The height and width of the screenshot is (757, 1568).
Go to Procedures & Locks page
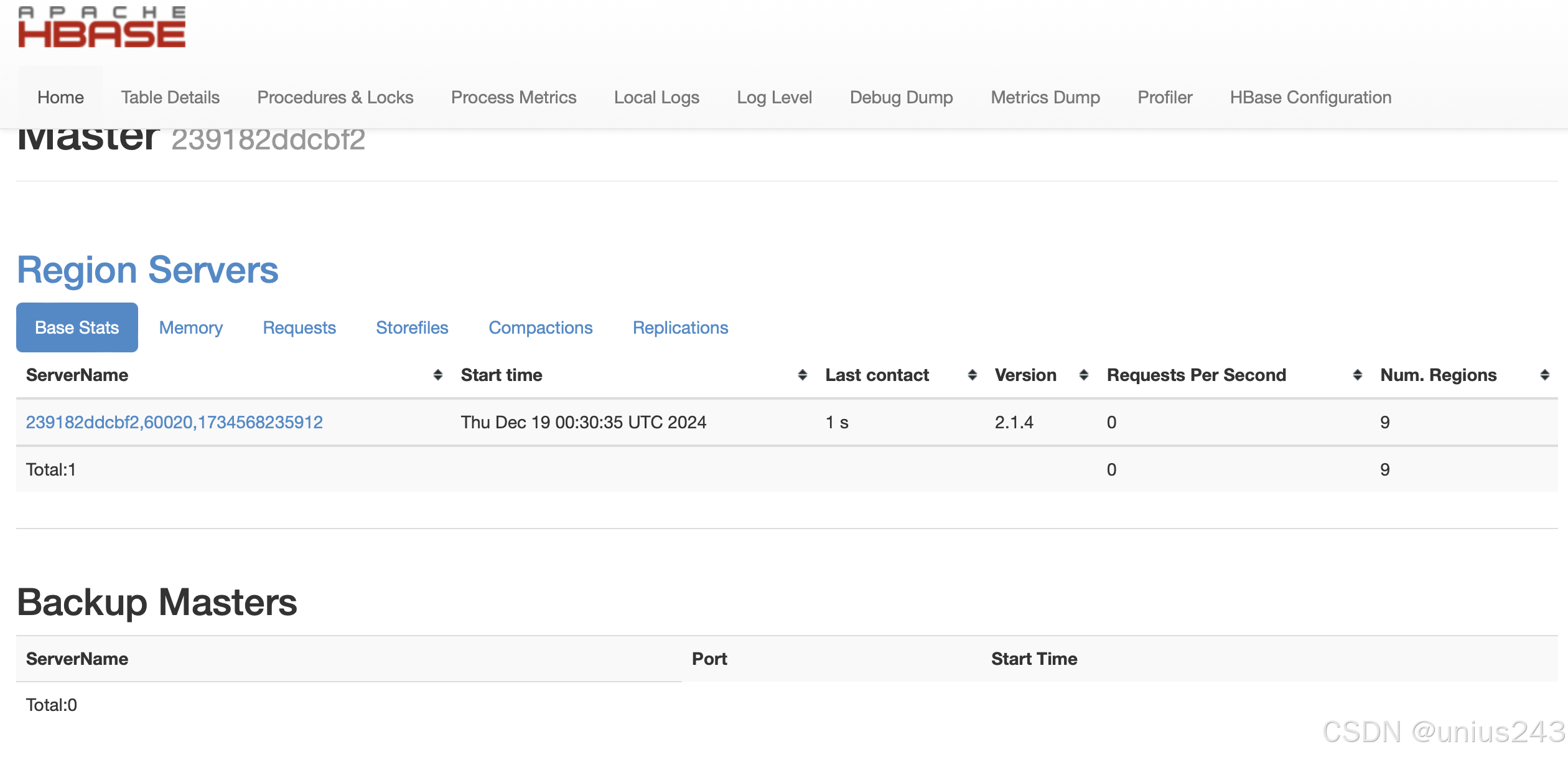(335, 98)
